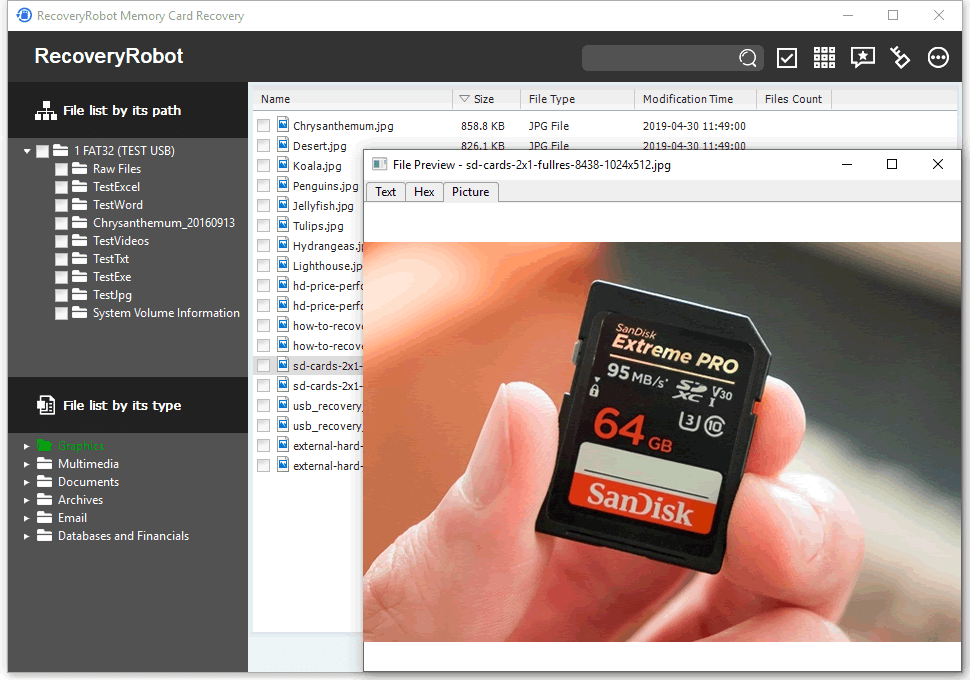Open the feedback star chat icon
The width and height of the screenshot is (970, 680).
tap(862, 58)
